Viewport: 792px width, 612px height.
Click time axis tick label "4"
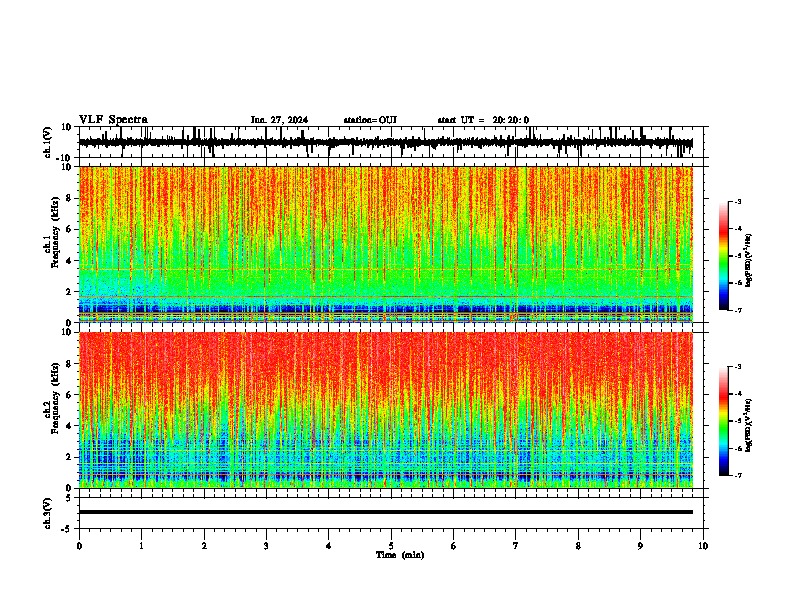tap(329, 546)
